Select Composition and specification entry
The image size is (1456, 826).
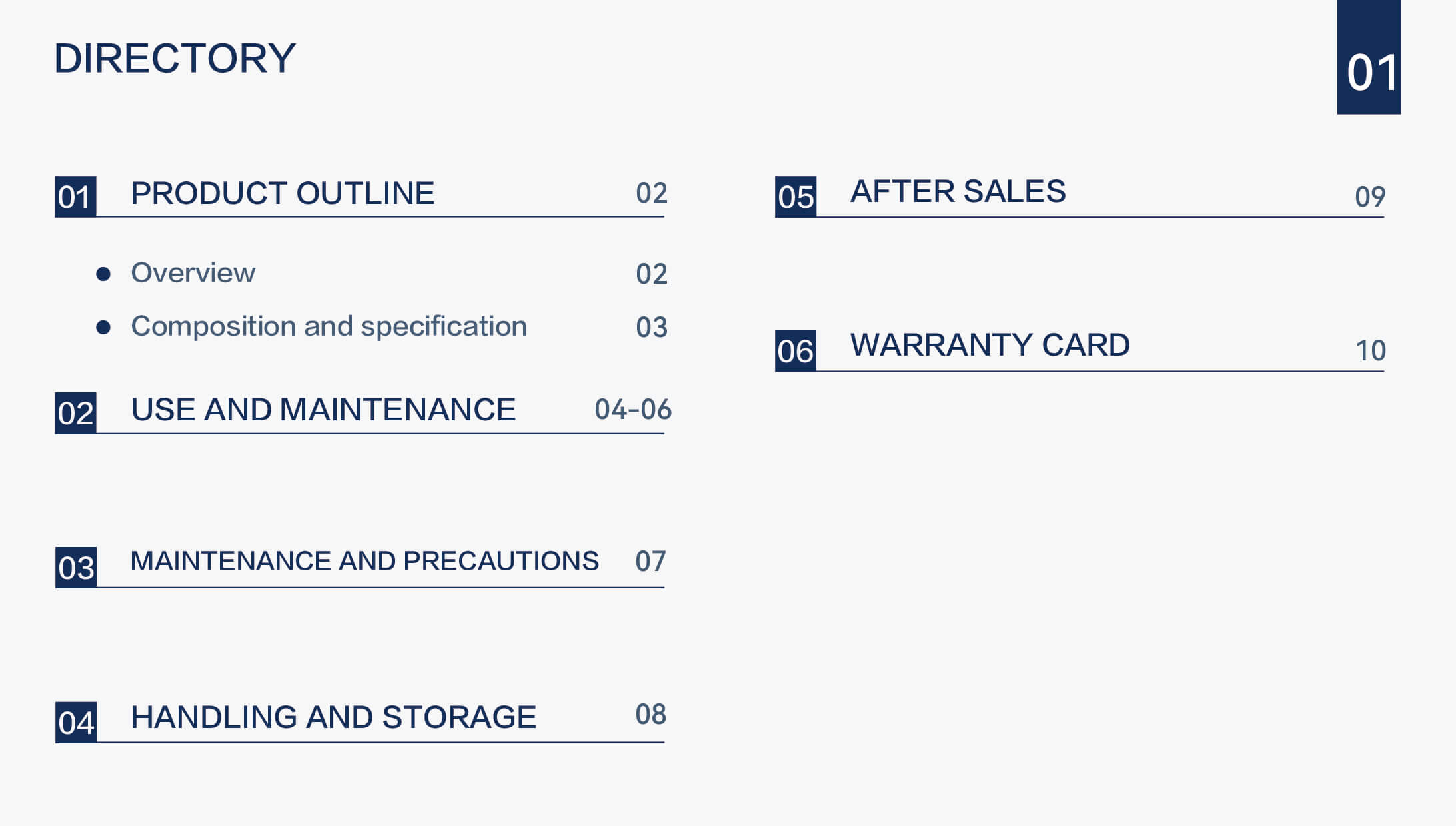(x=329, y=326)
